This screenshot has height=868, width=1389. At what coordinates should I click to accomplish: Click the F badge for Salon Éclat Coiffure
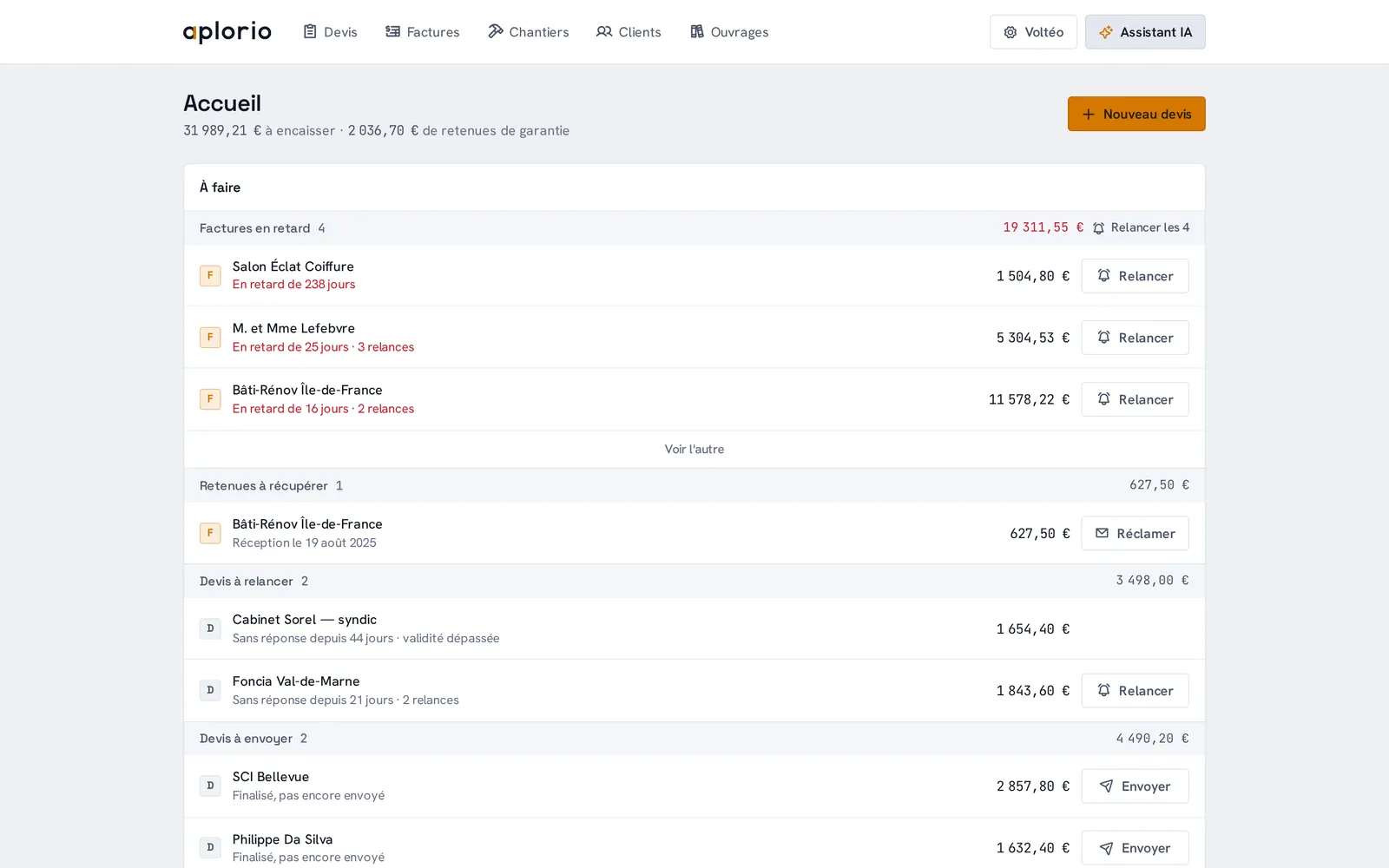[210, 276]
